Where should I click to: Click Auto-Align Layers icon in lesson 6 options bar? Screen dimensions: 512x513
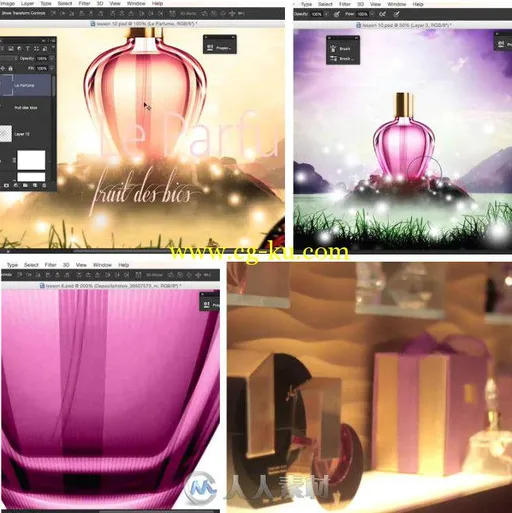click(138, 275)
